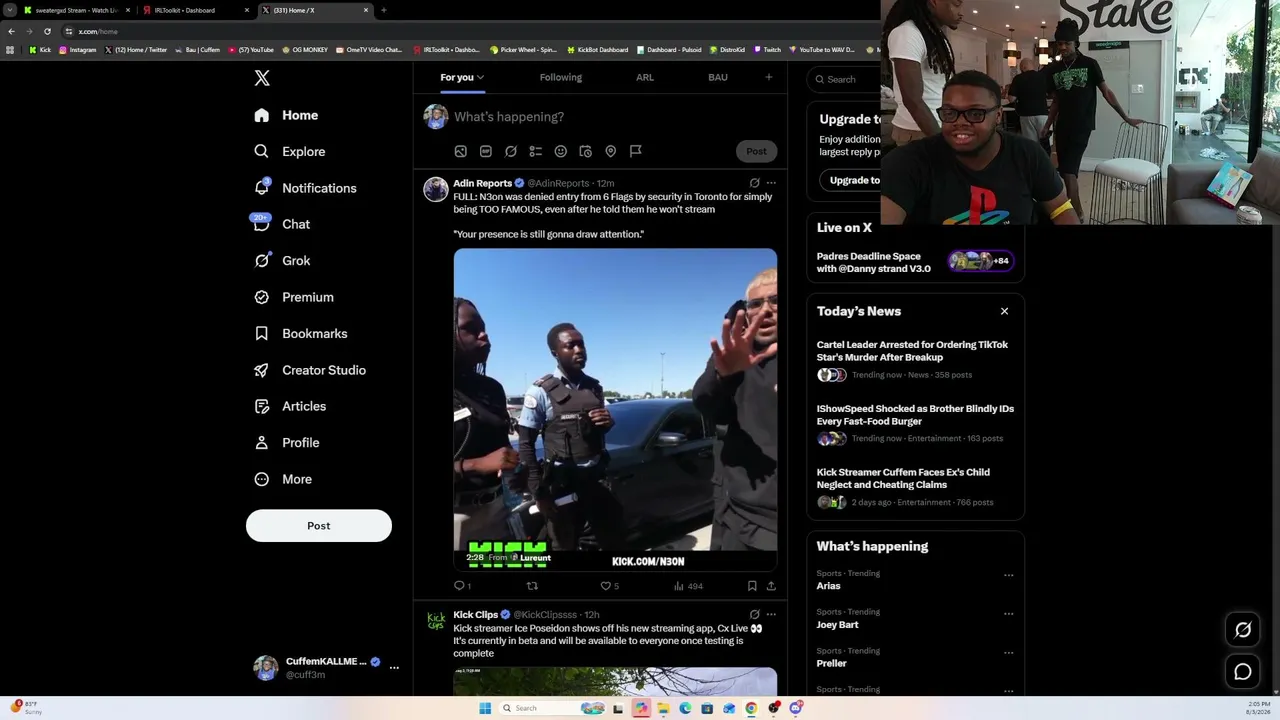The width and height of the screenshot is (1280, 720).
Task: Open more options for the Preller trend
Action: [1008, 653]
